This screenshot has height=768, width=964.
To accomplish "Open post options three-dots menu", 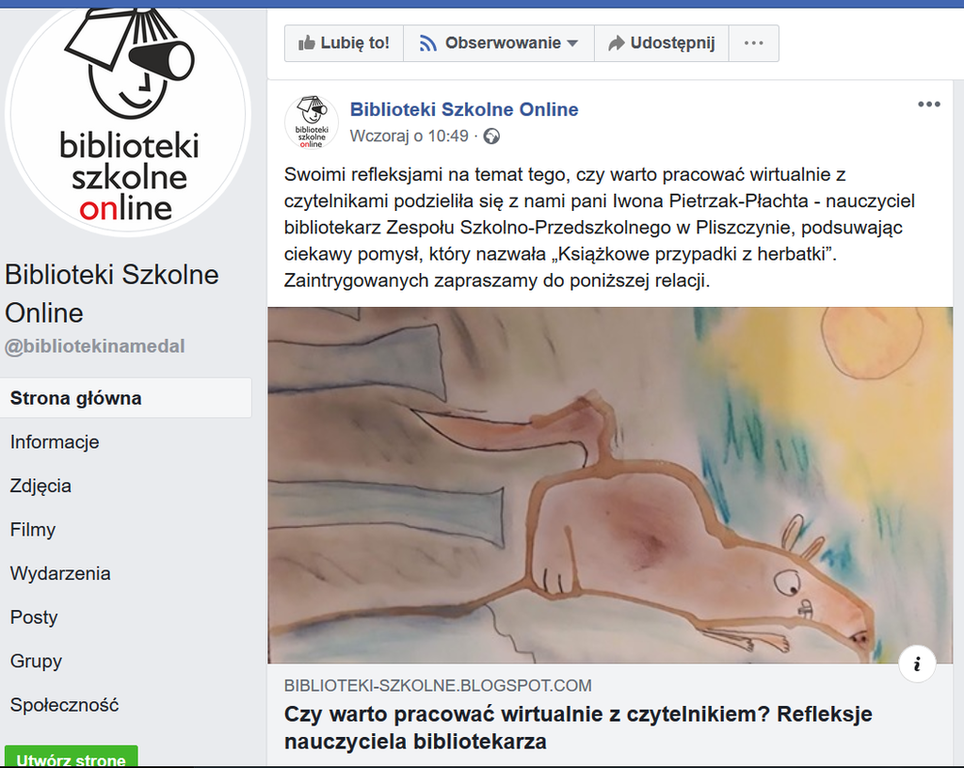I will point(929,105).
